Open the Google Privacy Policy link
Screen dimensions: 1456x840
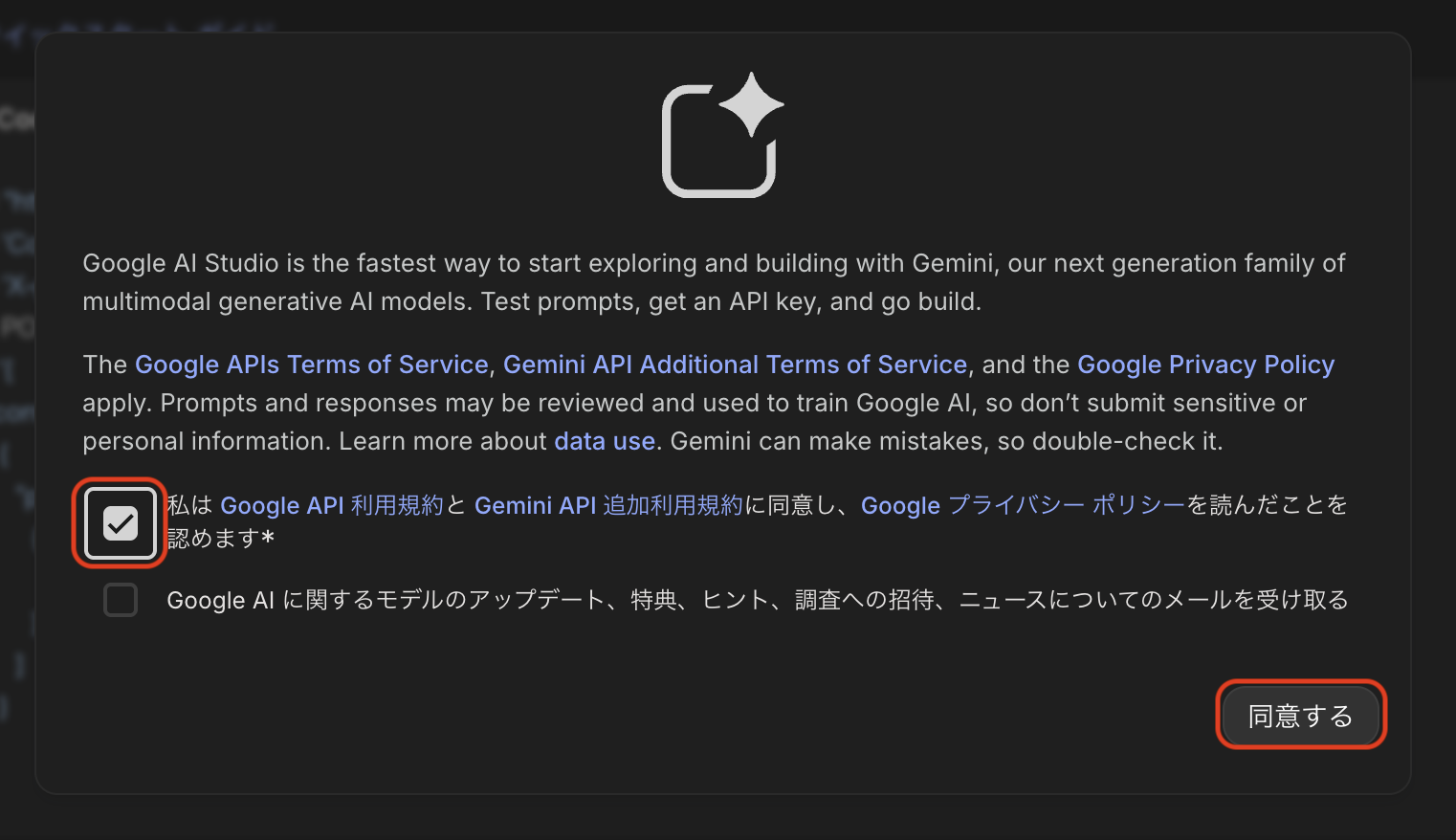pos(1205,365)
